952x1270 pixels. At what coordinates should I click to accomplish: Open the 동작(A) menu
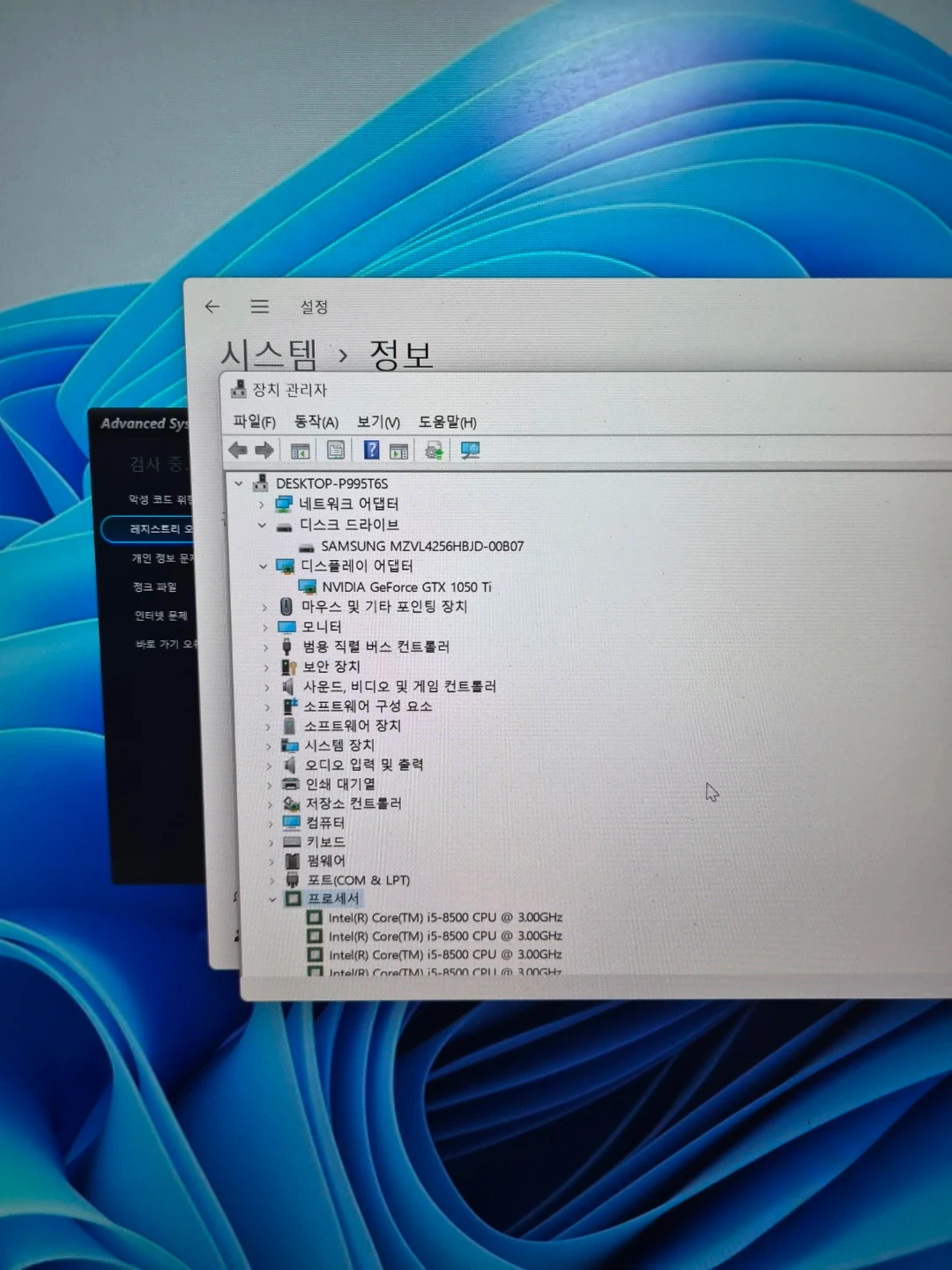pyautogui.click(x=316, y=422)
